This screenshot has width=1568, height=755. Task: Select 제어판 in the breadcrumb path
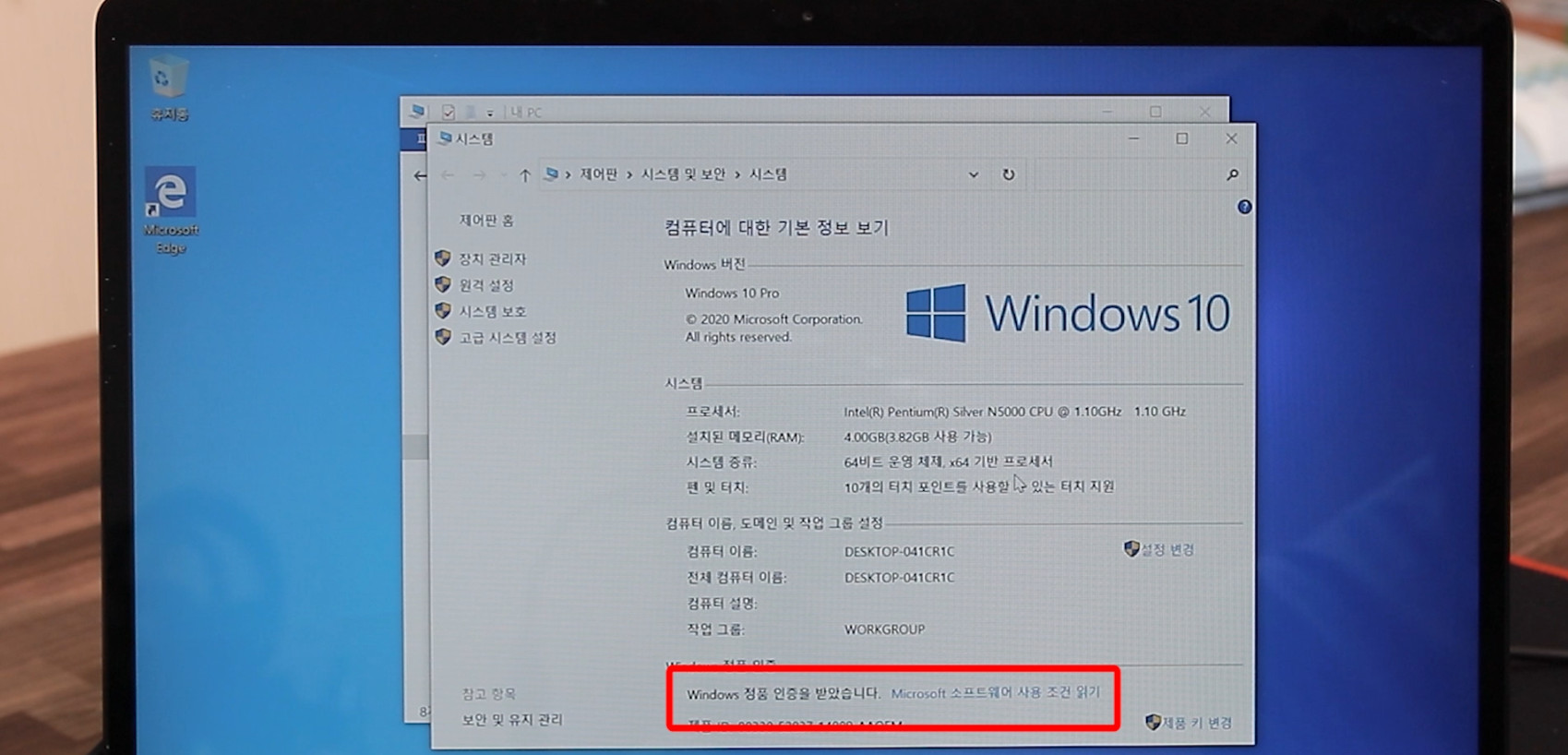[x=599, y=174]
